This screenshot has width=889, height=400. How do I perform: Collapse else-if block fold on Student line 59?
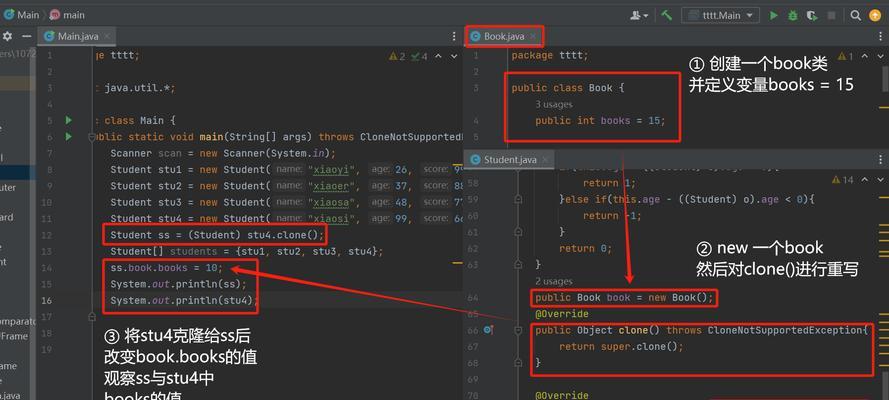click(518, 199)
